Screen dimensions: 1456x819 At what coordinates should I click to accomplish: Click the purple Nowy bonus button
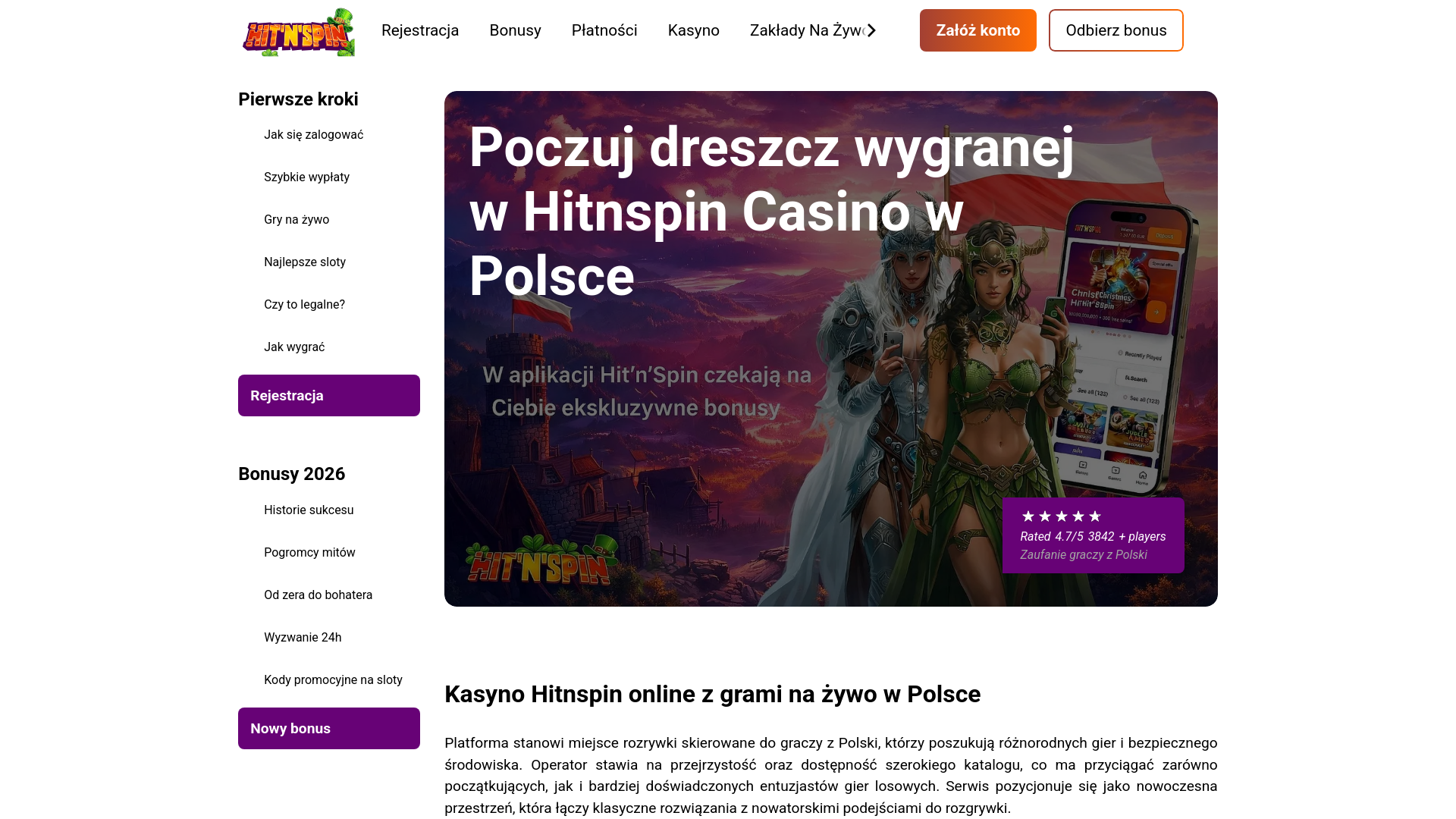(329, 728)
